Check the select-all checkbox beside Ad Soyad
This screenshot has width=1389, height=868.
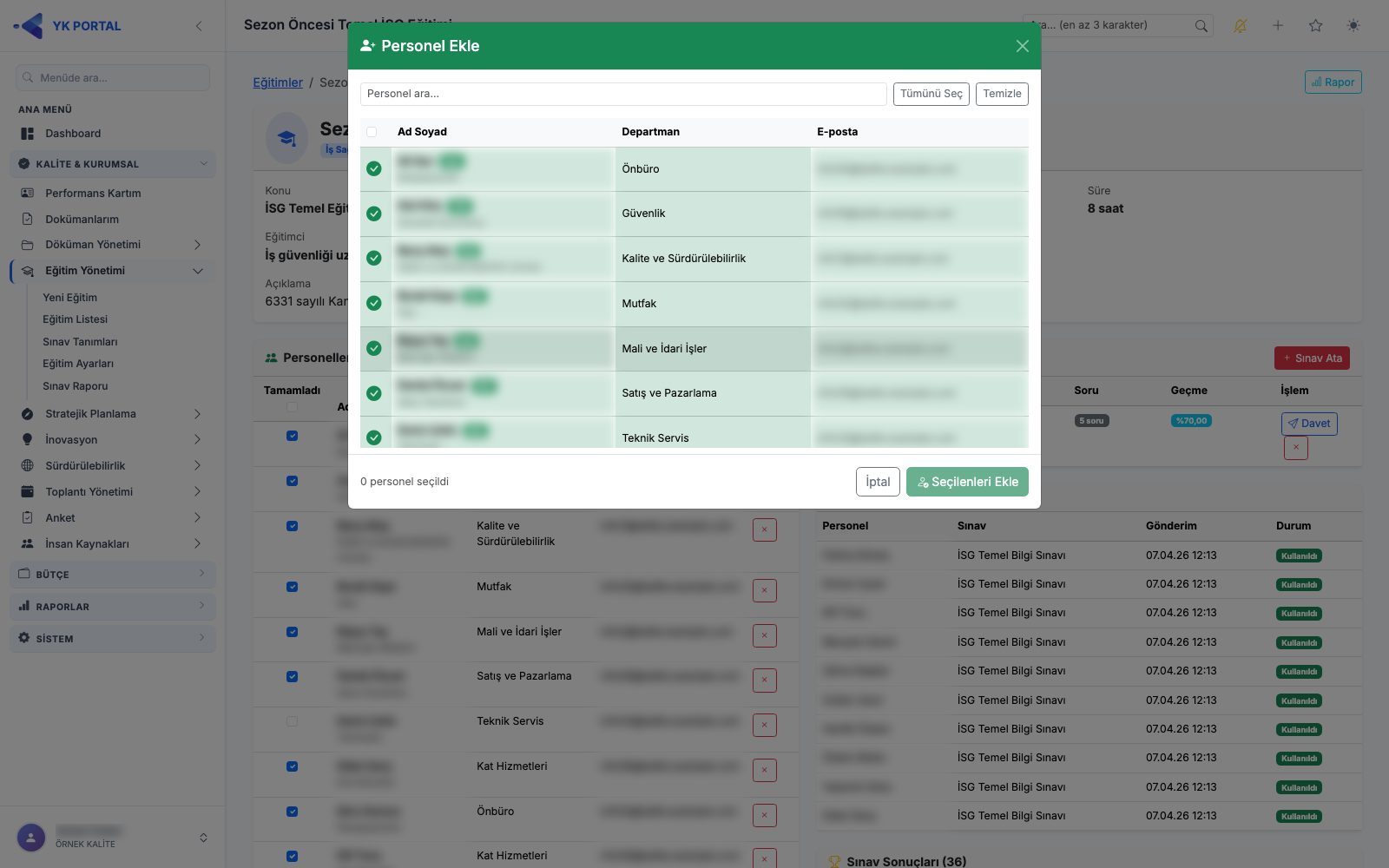(x=372, y=132)
